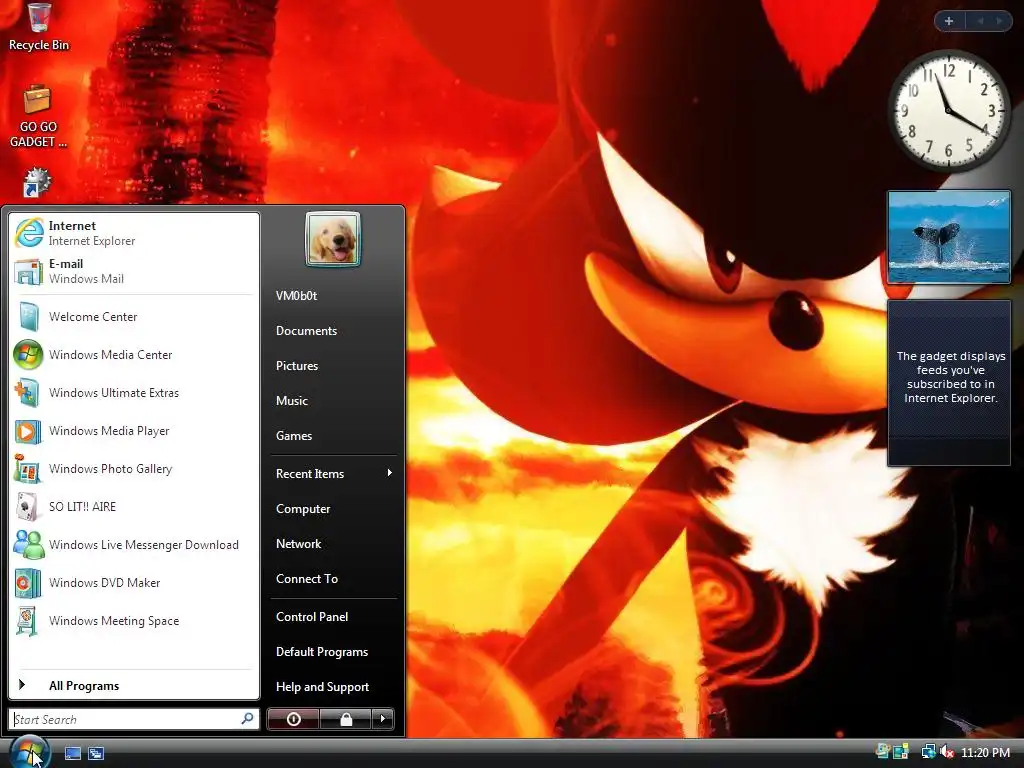Open Default Programs
This screenshot has height=768, width=1024.
(x=333, y=652)
